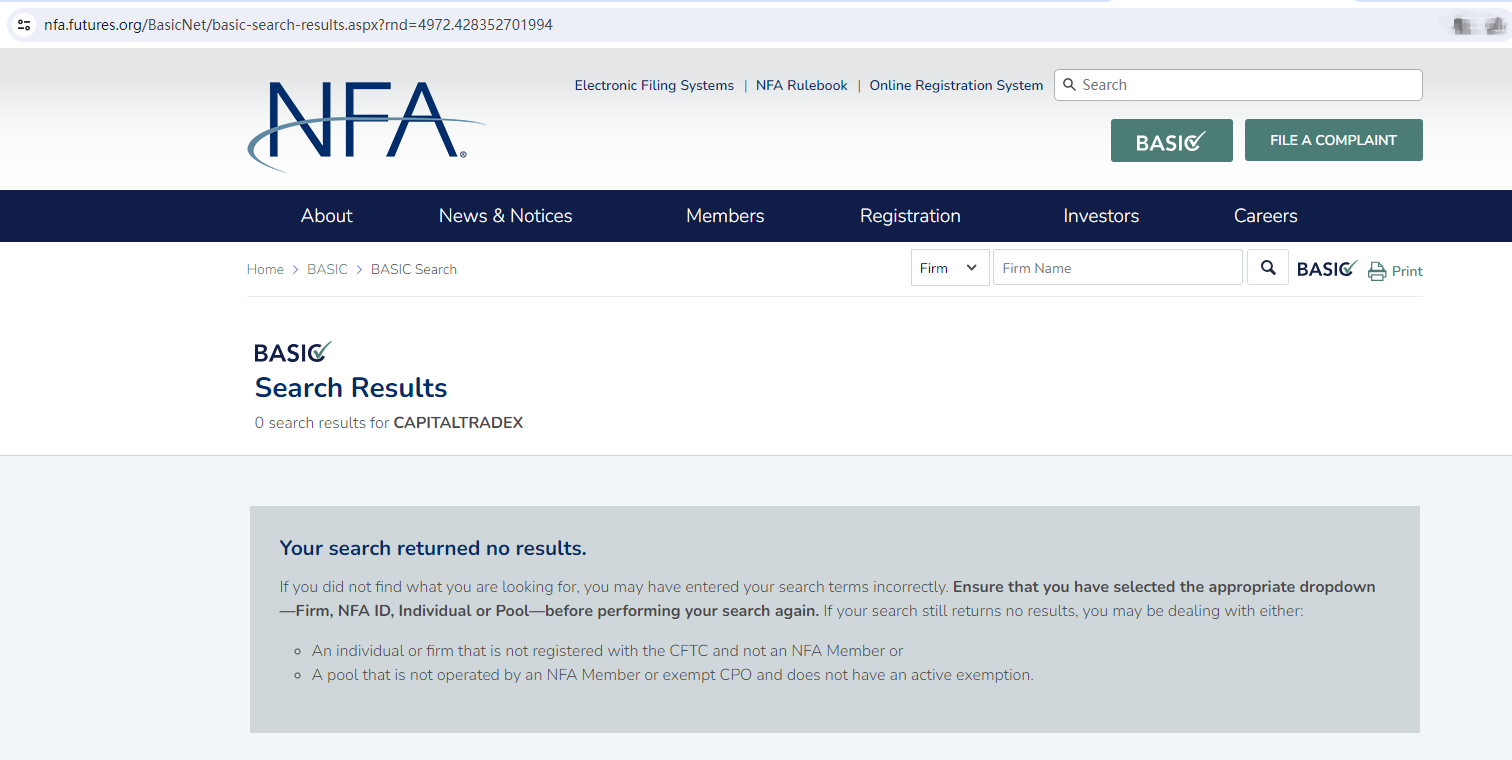Viewport: 1512px width, 760px height.
Task: Focus the Firm Name input field
Action: 1118,268
